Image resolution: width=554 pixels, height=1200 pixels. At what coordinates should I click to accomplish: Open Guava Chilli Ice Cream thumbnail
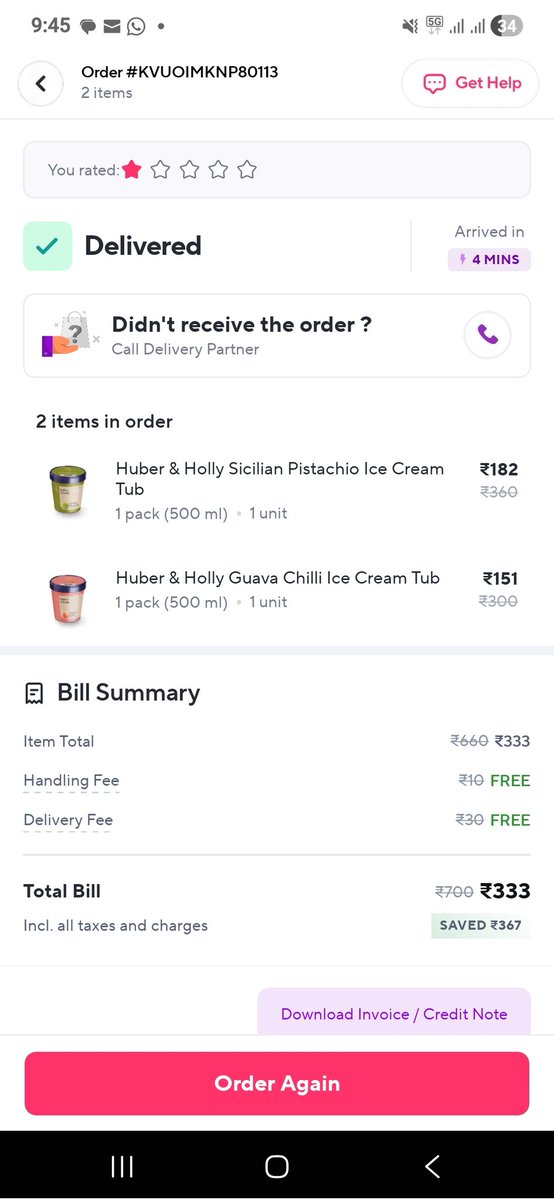pyautogui.click(x=67, y=599)
